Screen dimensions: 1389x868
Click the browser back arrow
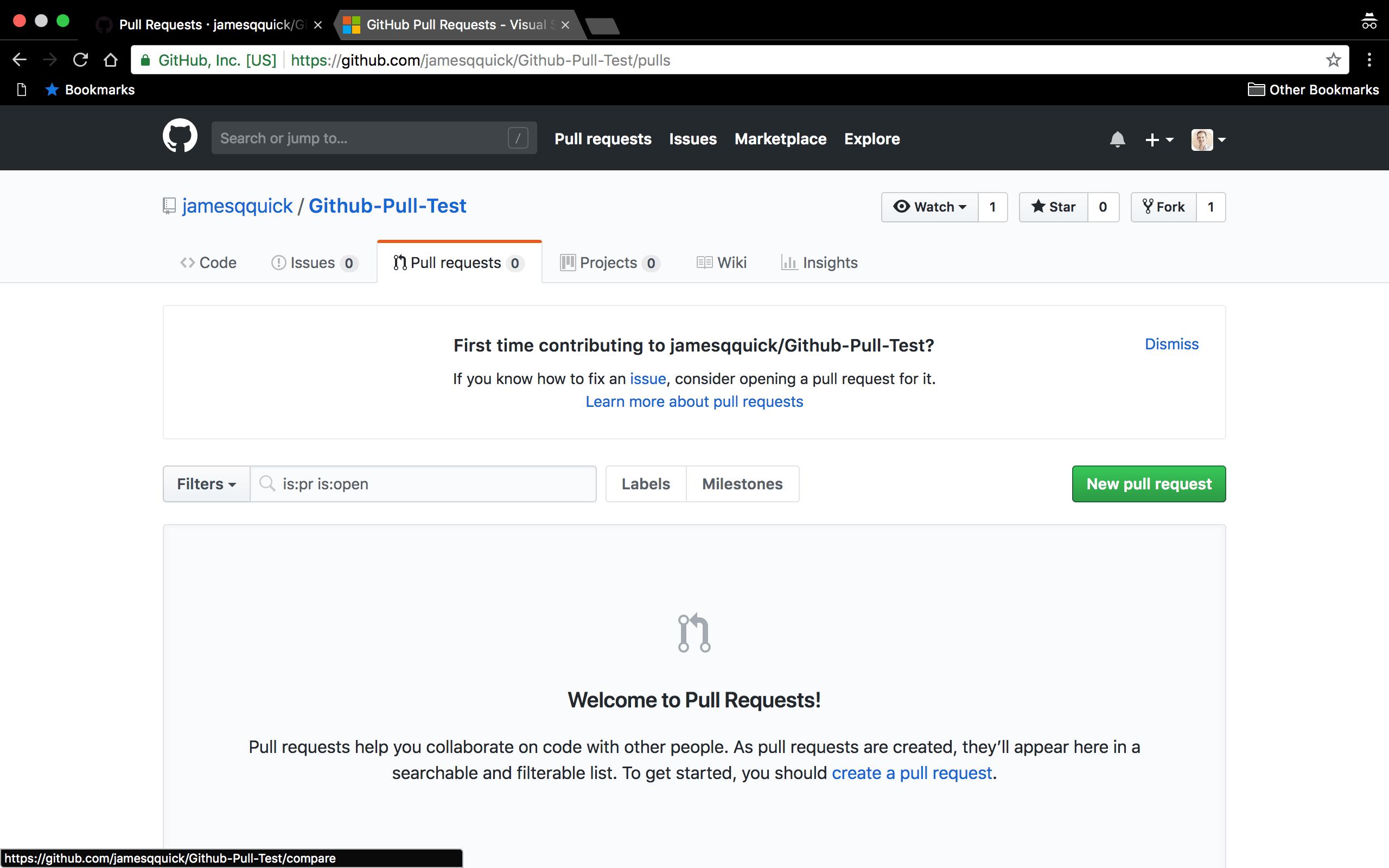pos(20,60)
